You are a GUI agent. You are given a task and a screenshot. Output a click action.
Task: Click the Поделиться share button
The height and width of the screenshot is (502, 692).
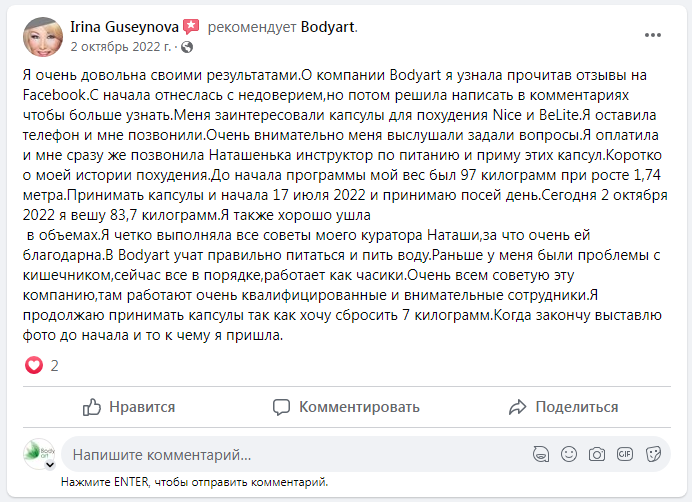(563, 407)
